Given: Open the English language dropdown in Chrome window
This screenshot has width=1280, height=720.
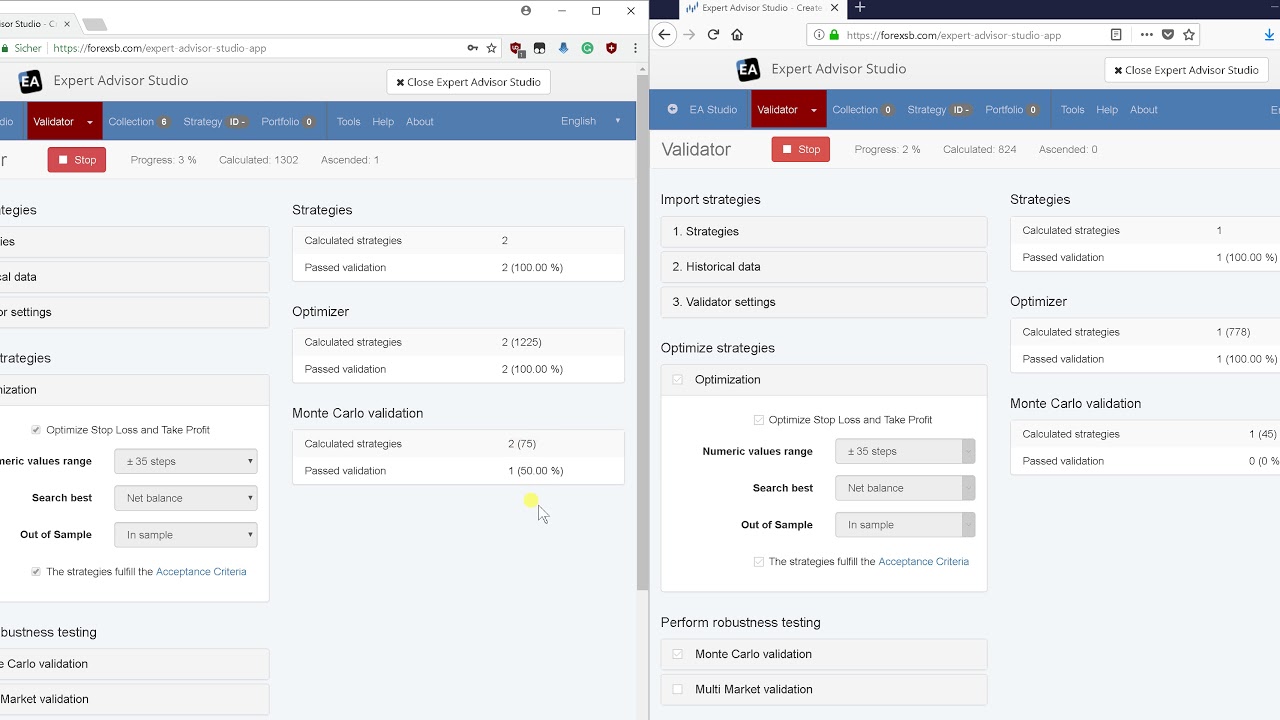Looking at the screenshot, I should [591, 121].
